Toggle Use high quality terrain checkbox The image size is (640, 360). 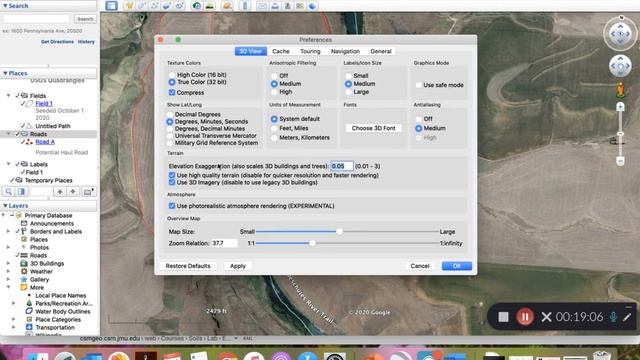click(172, 175)
